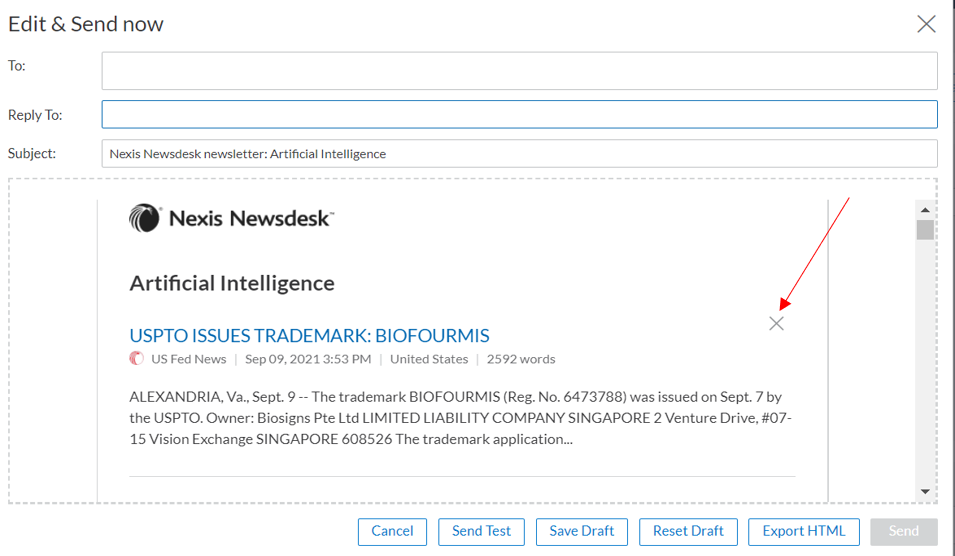Click the Sep 09, 2021 3:53 PM date
955x556 pixels.
coord(308,359)
